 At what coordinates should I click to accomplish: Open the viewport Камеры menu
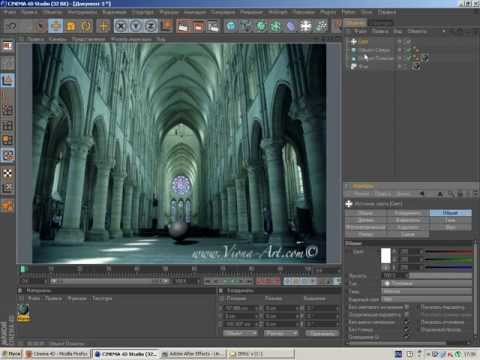(x=58, y=39)
